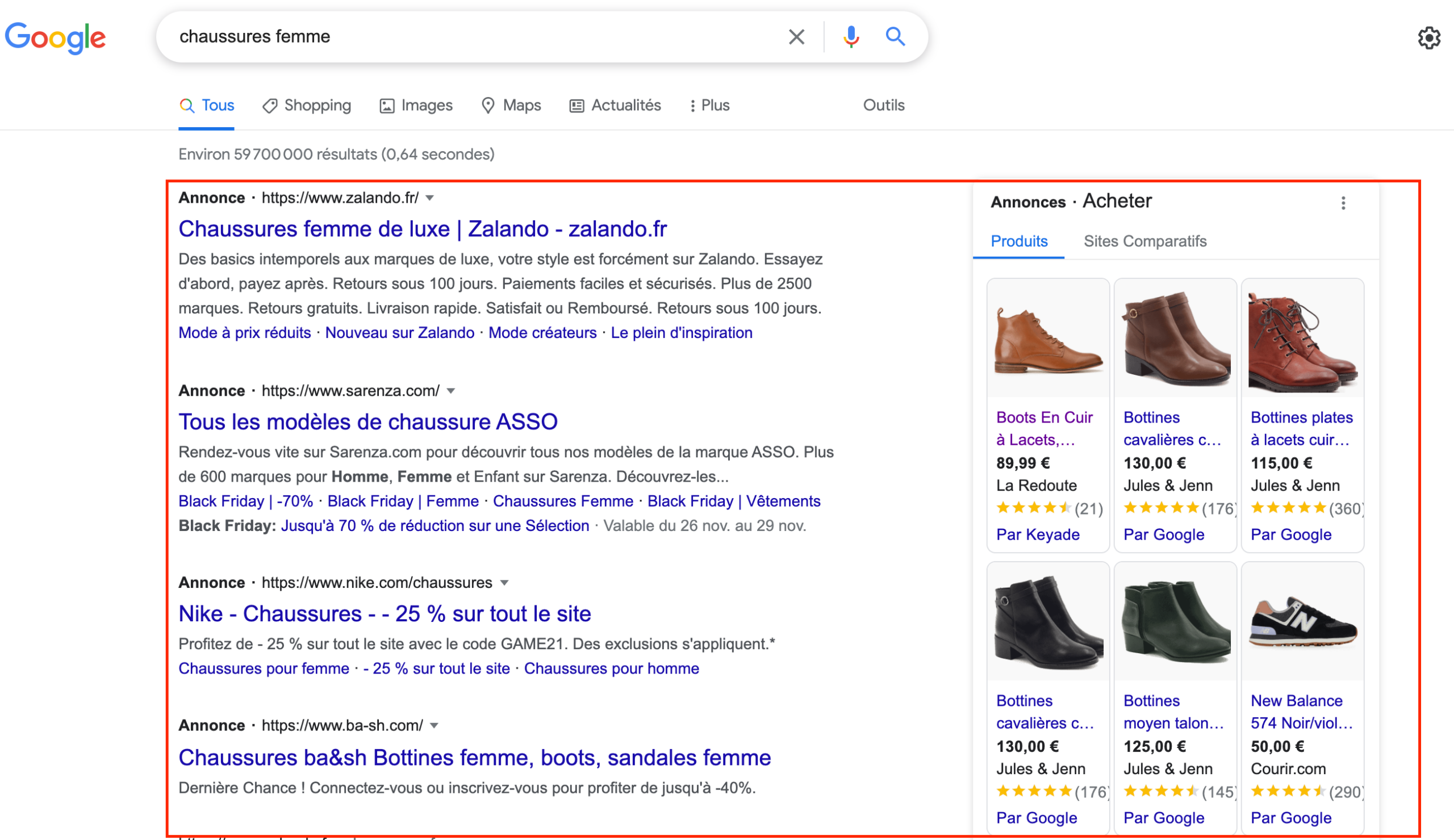
Task: Click the Google logo
Action: tap(55, 38)
